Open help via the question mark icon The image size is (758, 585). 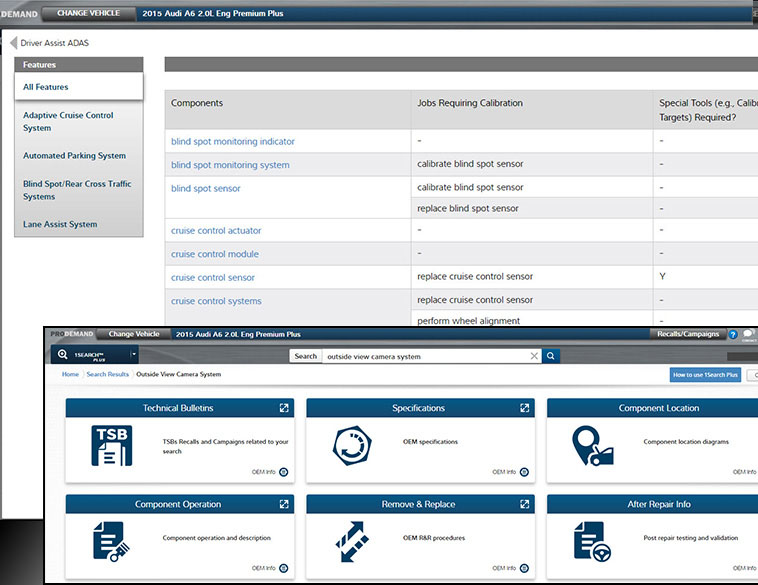point(733,334)
